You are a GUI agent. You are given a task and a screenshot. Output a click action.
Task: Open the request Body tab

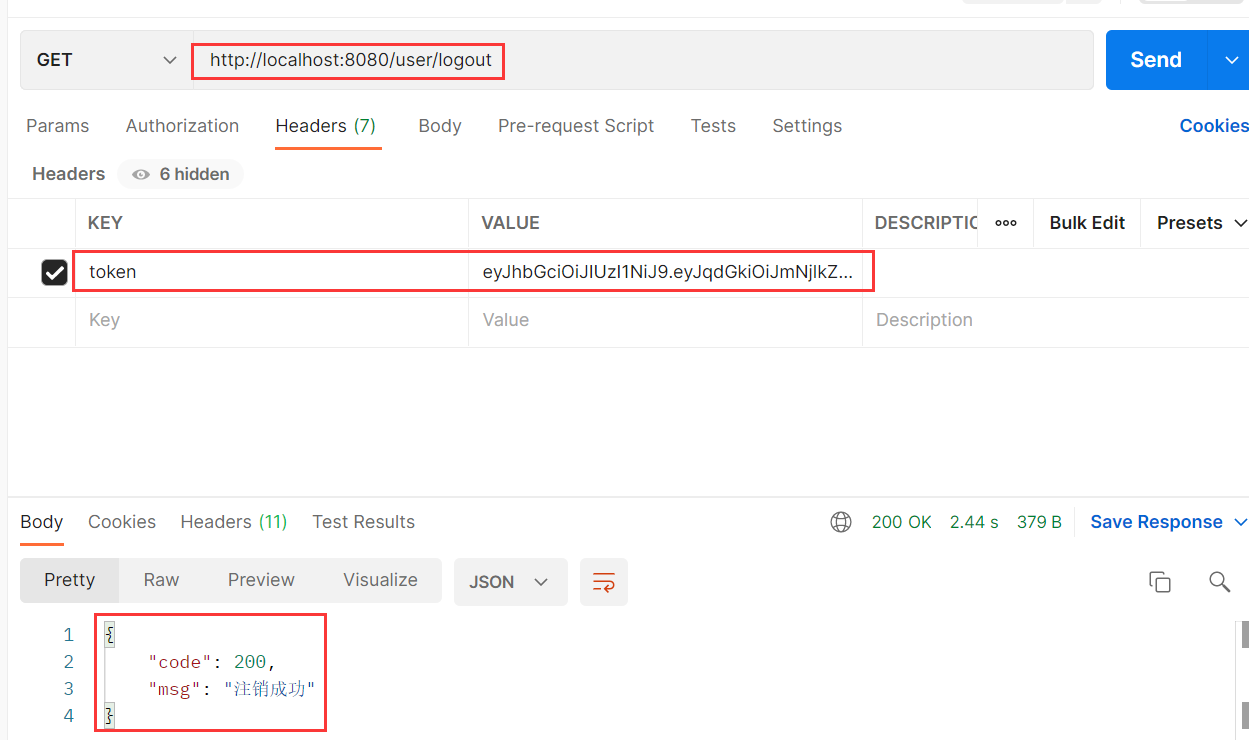tap(440, 126)
